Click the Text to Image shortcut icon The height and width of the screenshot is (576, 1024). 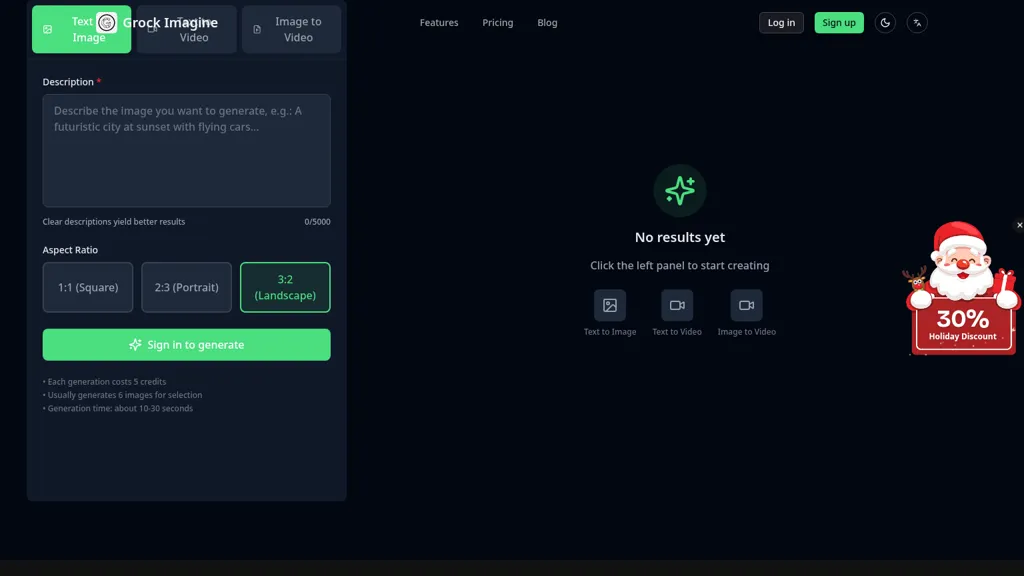(610, 306)
